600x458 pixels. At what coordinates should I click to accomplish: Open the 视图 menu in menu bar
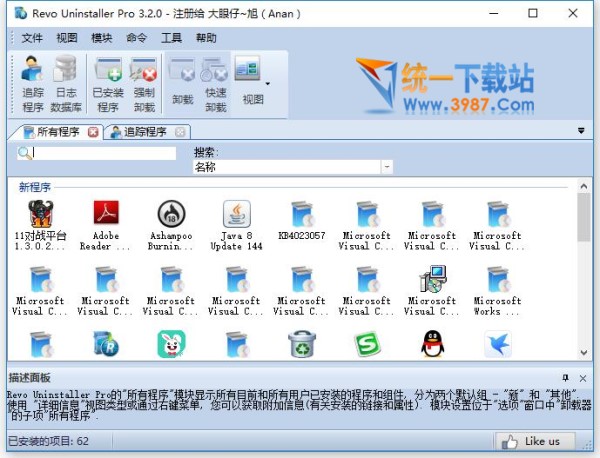67,38
